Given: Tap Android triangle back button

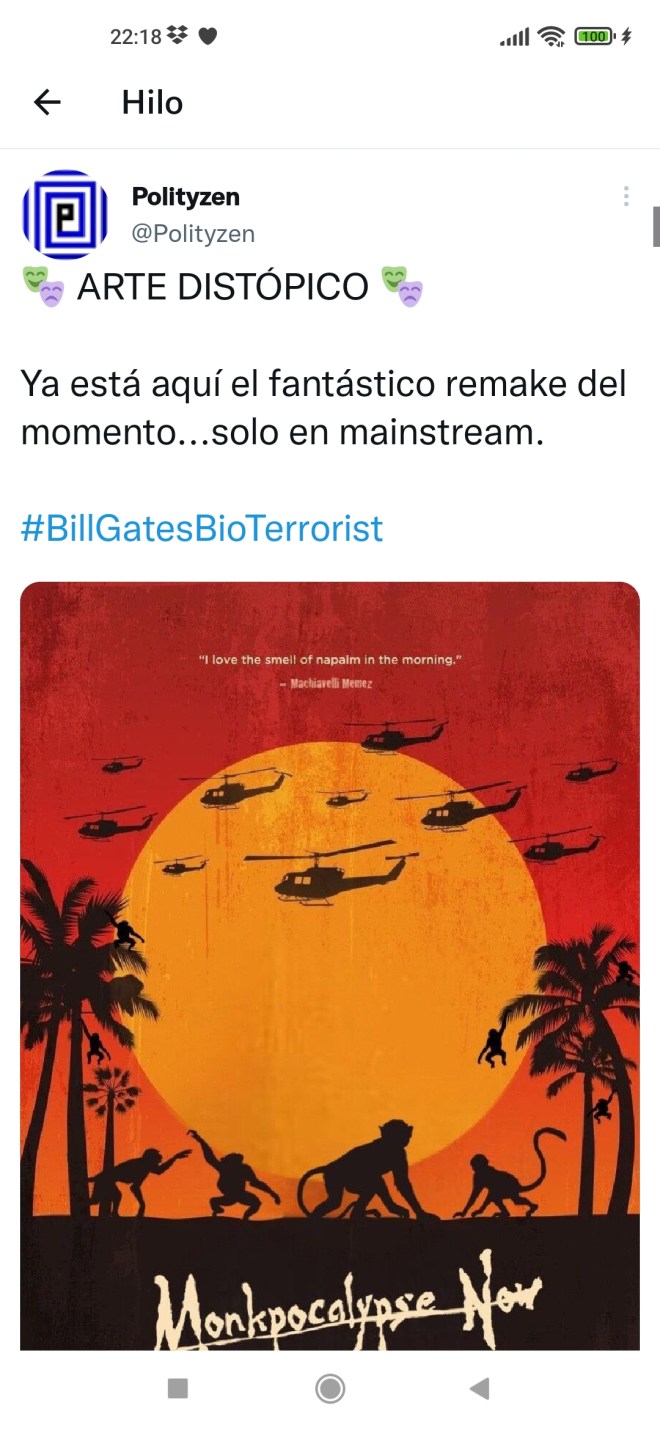Looking at the screenshot, I should 480,1388.
